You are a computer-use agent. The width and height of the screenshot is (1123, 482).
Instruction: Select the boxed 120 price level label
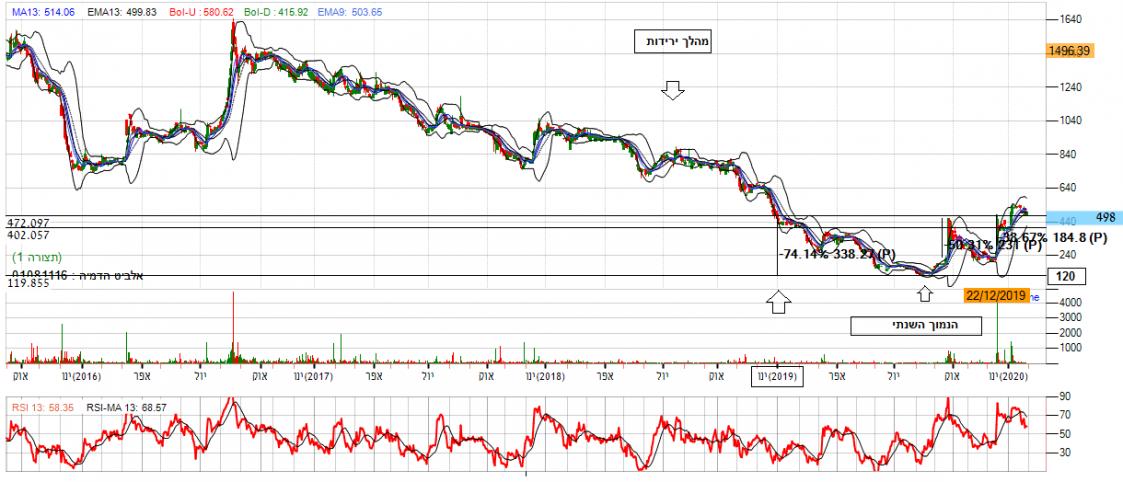click(1068, 276)
